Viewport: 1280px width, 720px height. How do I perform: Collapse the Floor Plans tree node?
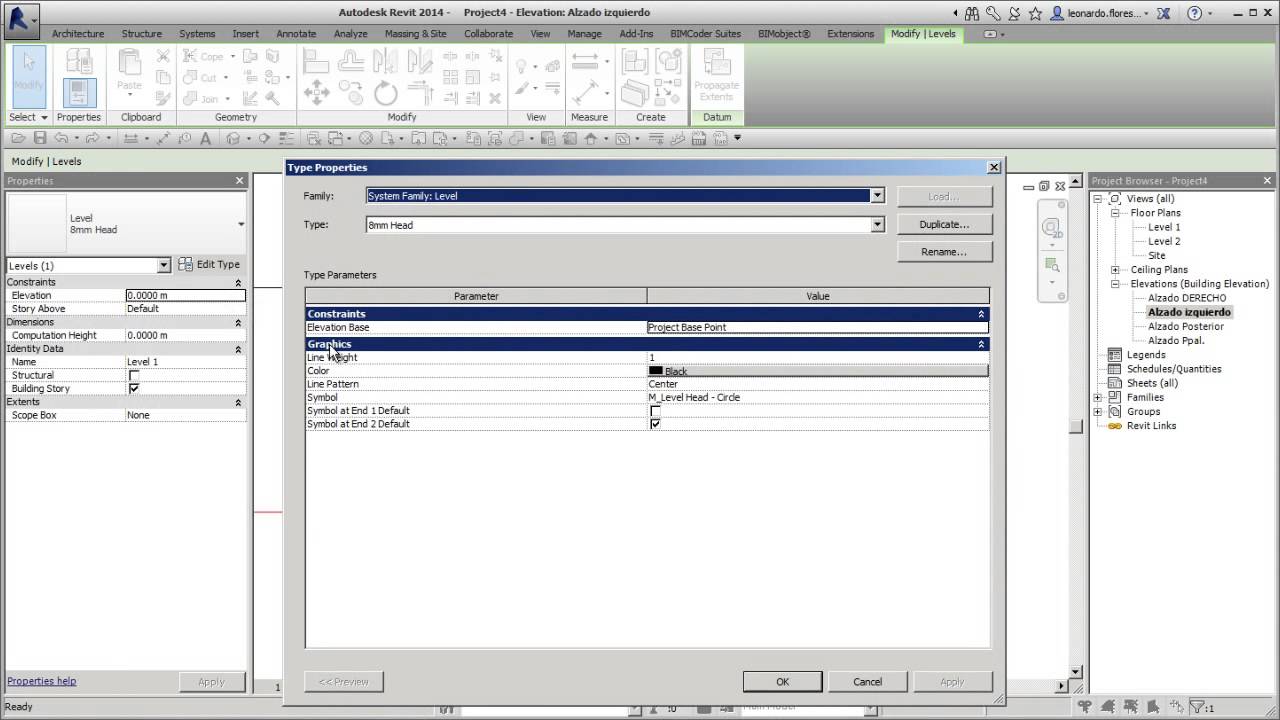1115,213
